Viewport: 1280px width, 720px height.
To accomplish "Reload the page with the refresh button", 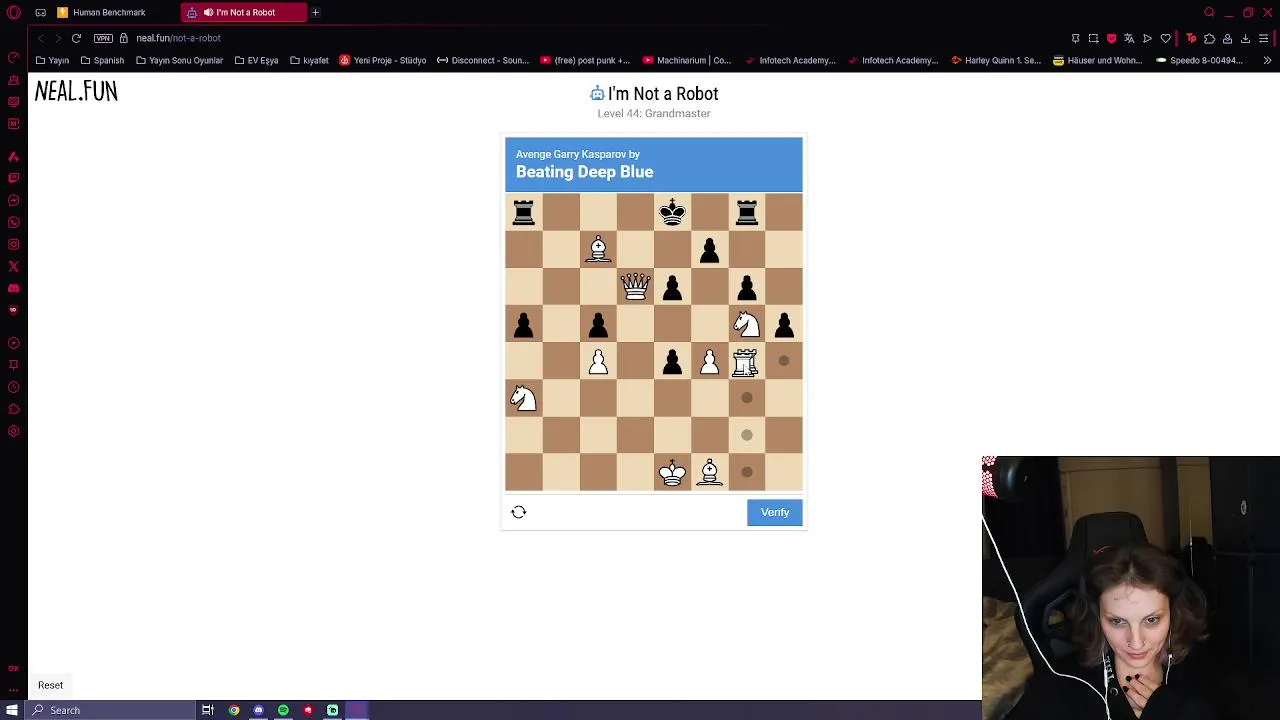I will coord(76,38).
